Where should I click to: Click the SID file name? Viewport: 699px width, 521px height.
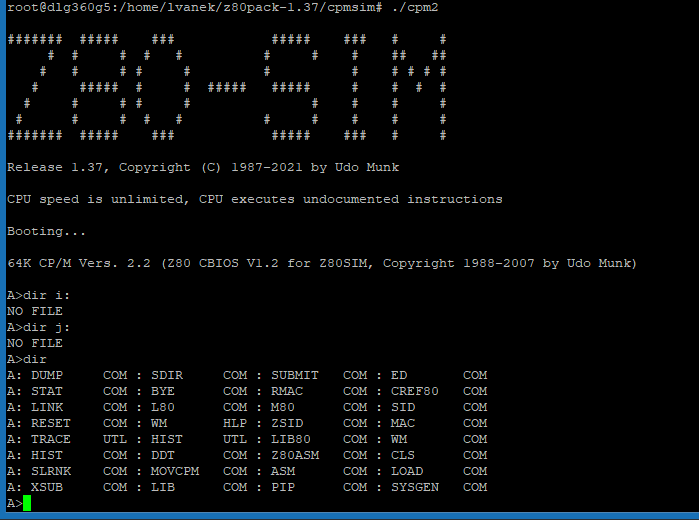[403, 407]
